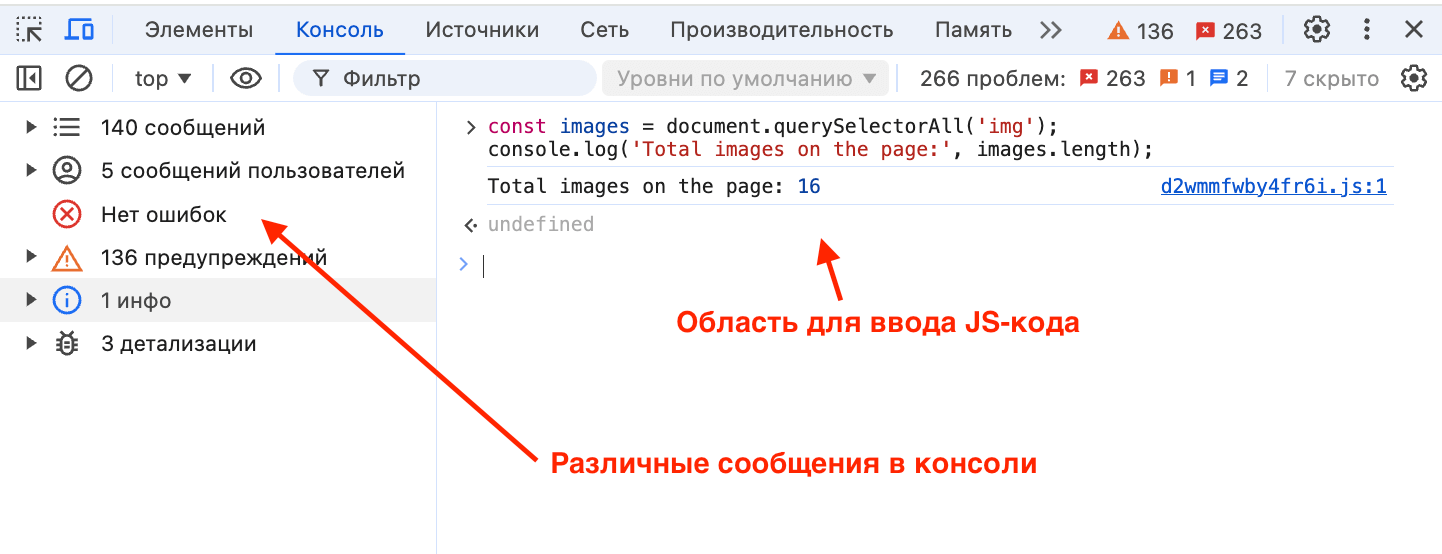Viewport: 1442px width, 554px height.
Task: Open the top context dropdown
Action: tap(162, 78)
